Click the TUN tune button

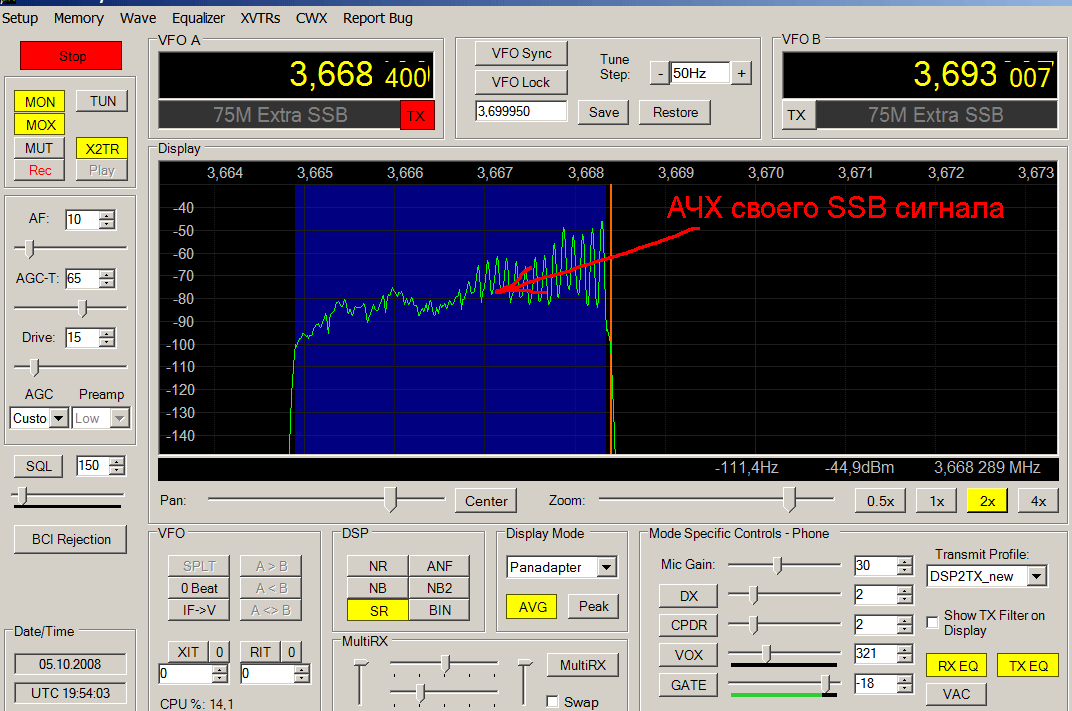[103, 101]
